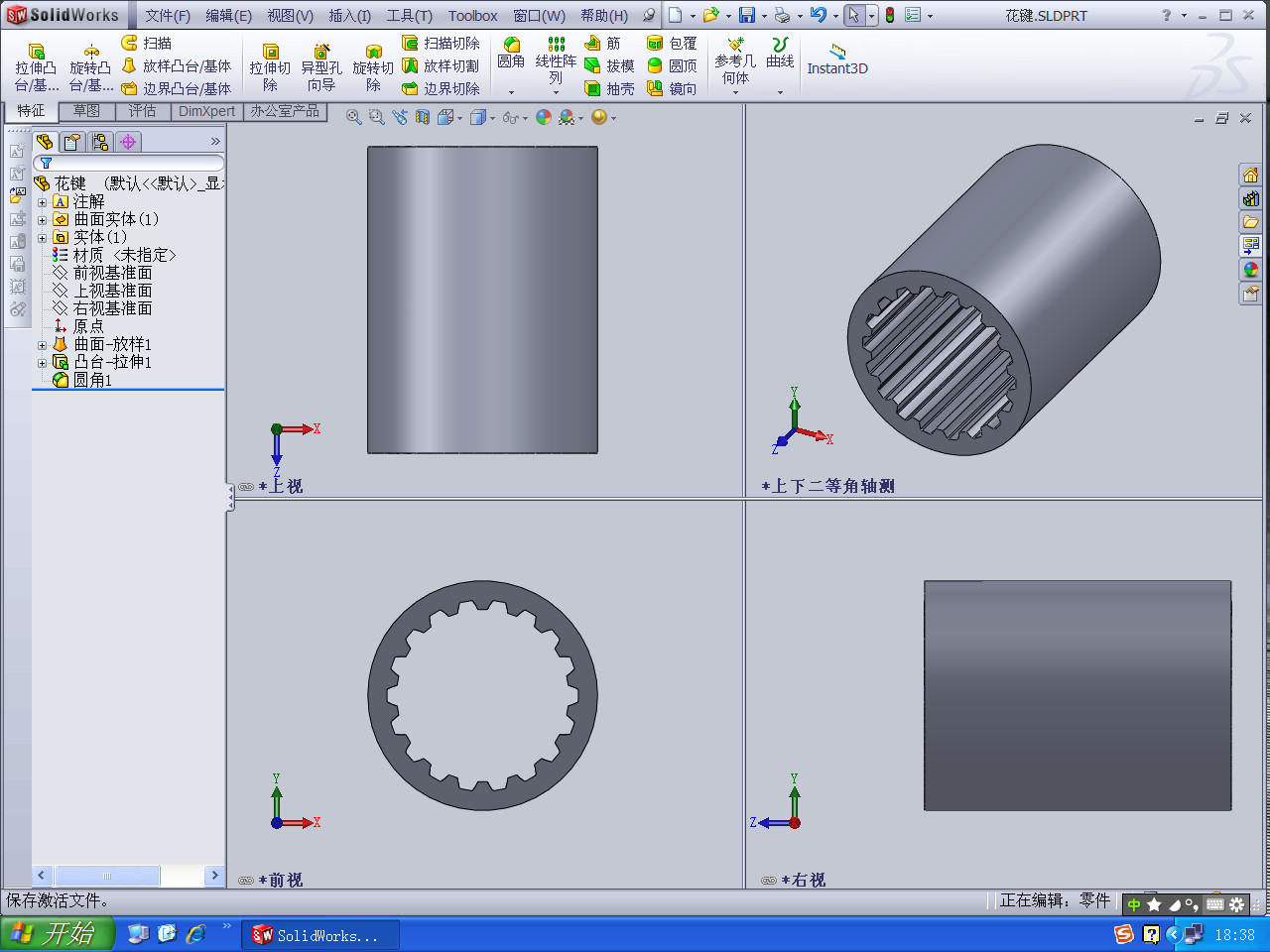Image resolution: width=1270 pixels, height=952 pixels.
Task: Expand the 曲面-放样1 feature node
Action: 42,345
